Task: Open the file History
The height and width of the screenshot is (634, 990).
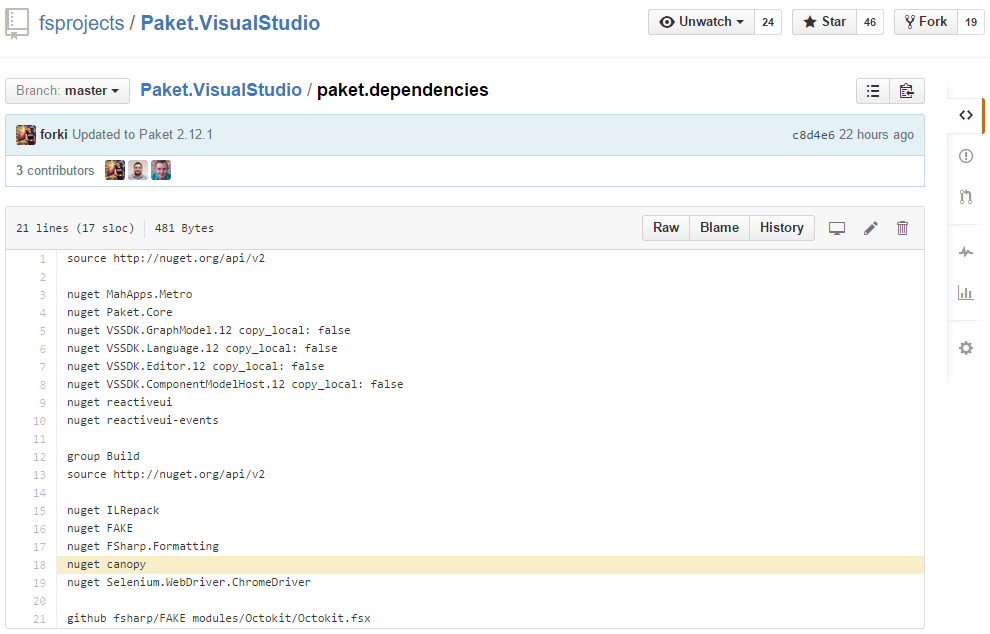Action: coord(782,228)
